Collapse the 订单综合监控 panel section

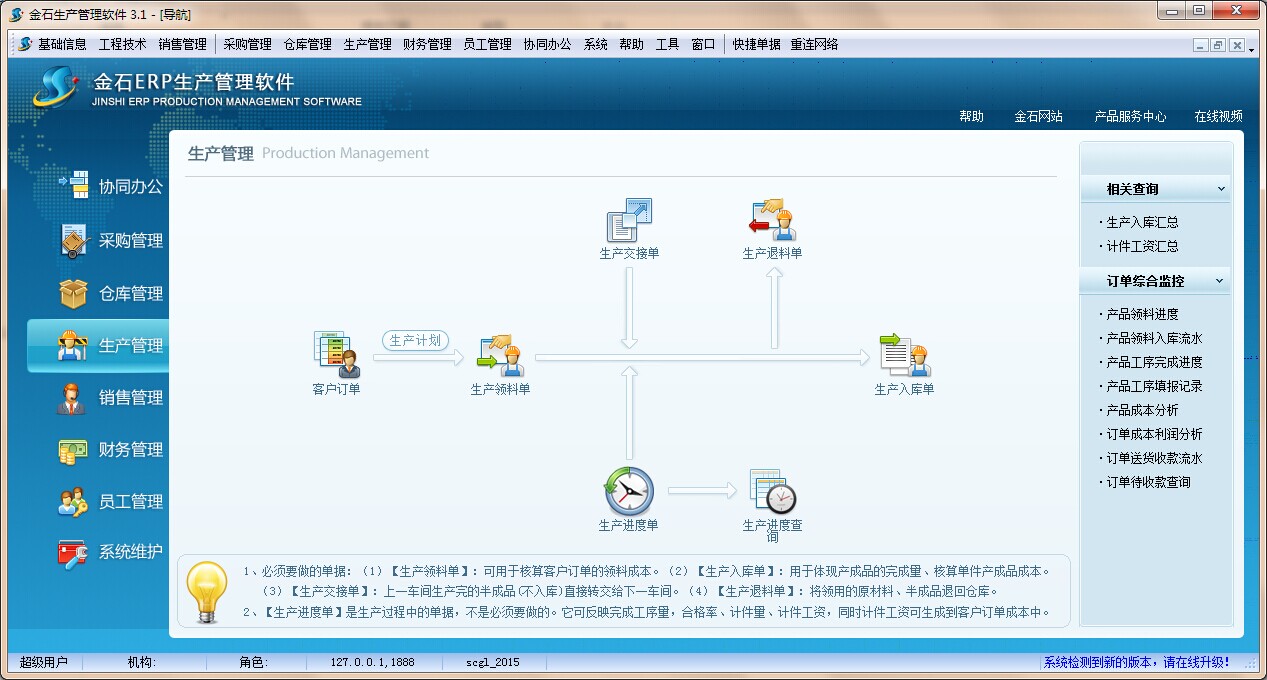pyautogui.click(x=1219, y=281)
